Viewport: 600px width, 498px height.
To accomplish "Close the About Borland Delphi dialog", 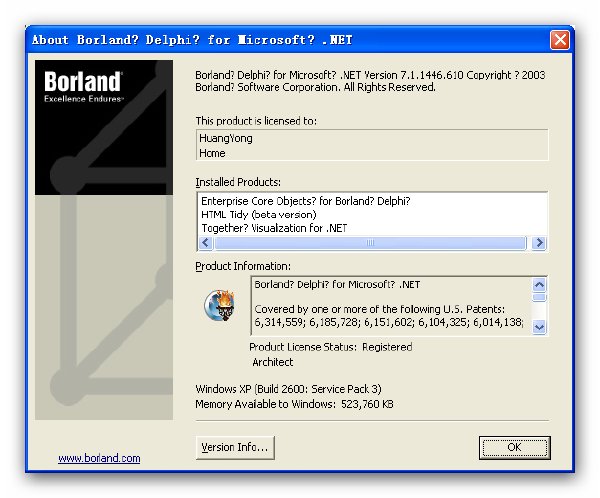I will point(560,39).
